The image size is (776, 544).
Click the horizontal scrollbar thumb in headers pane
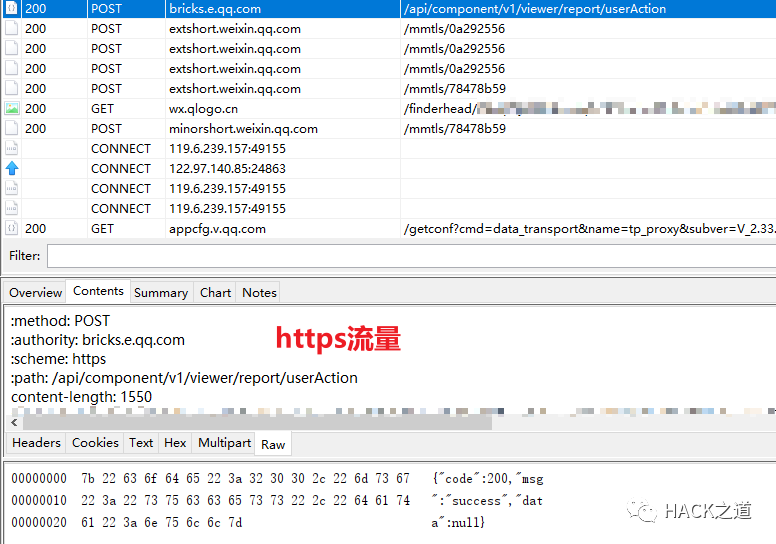257,422
